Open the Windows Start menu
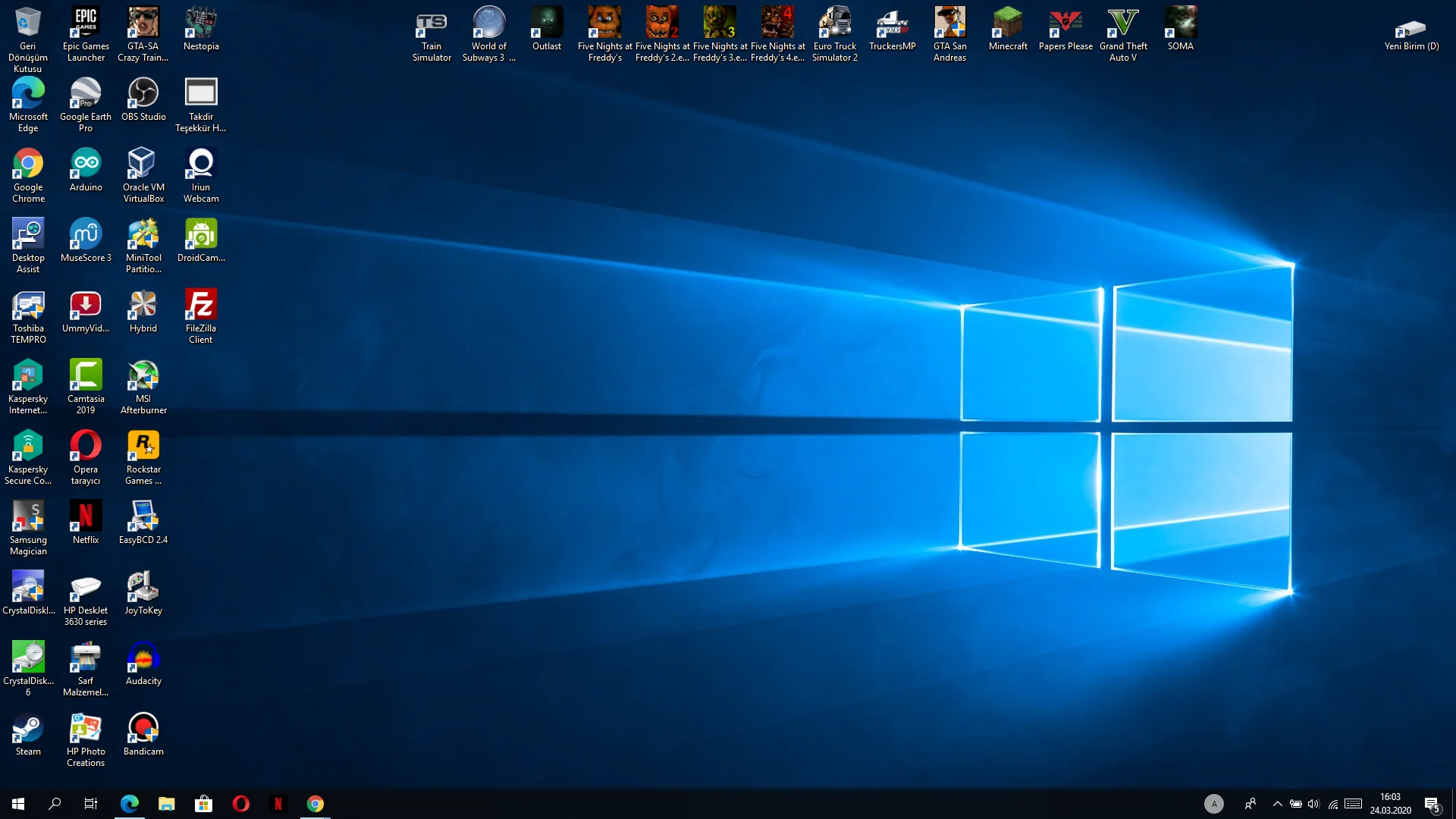The image size is (1456, 819). tap(18, 804)
